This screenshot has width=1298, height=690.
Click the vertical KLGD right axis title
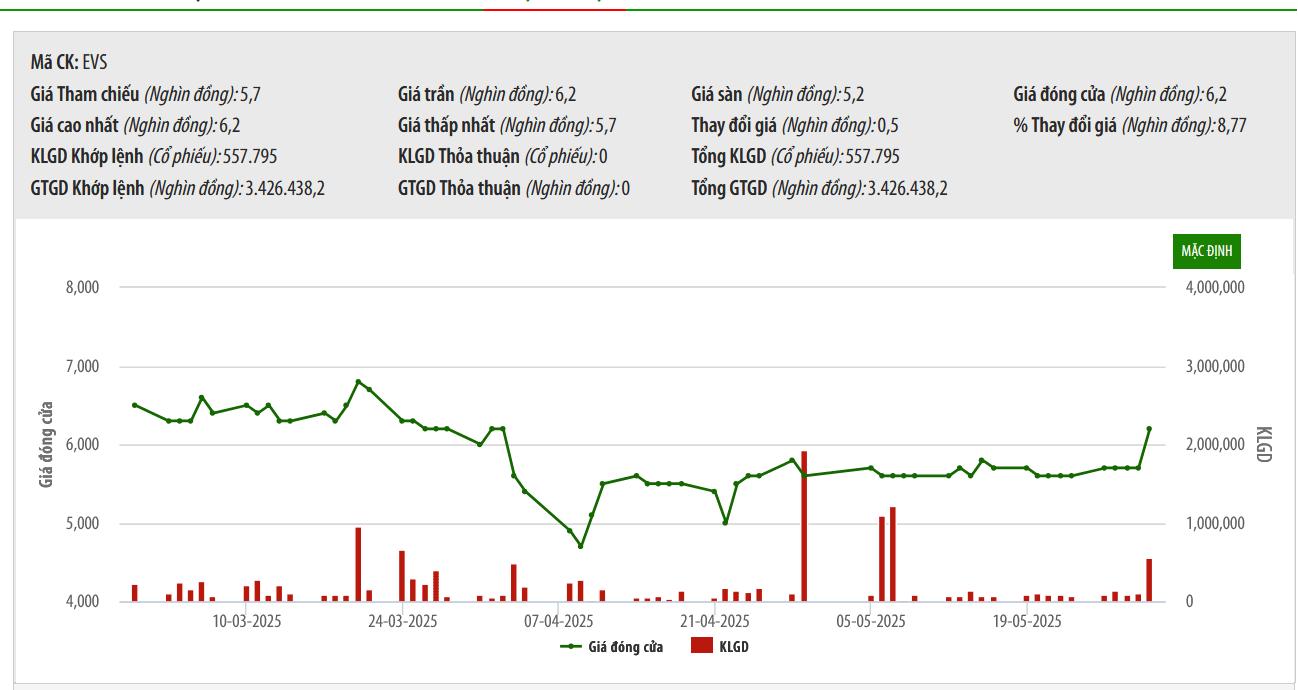pyautogui.click(x=1263, y=445)
